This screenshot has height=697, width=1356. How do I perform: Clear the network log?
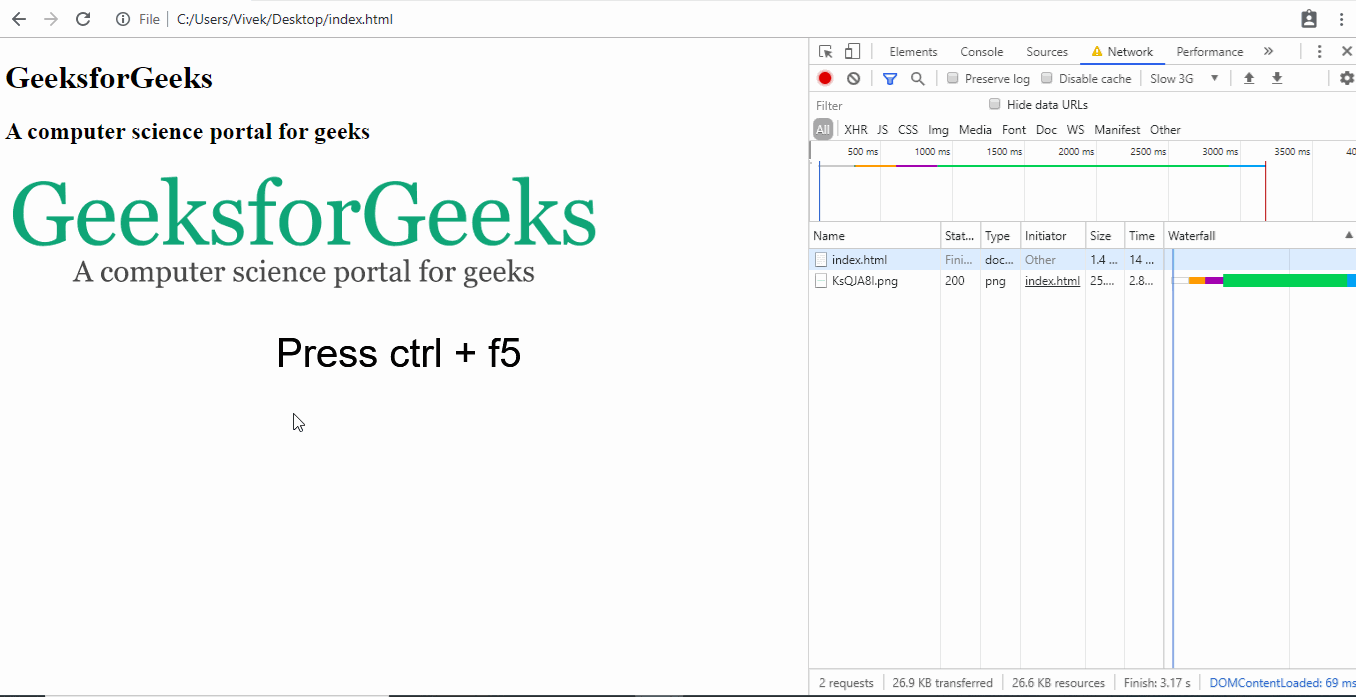(853, 78)
